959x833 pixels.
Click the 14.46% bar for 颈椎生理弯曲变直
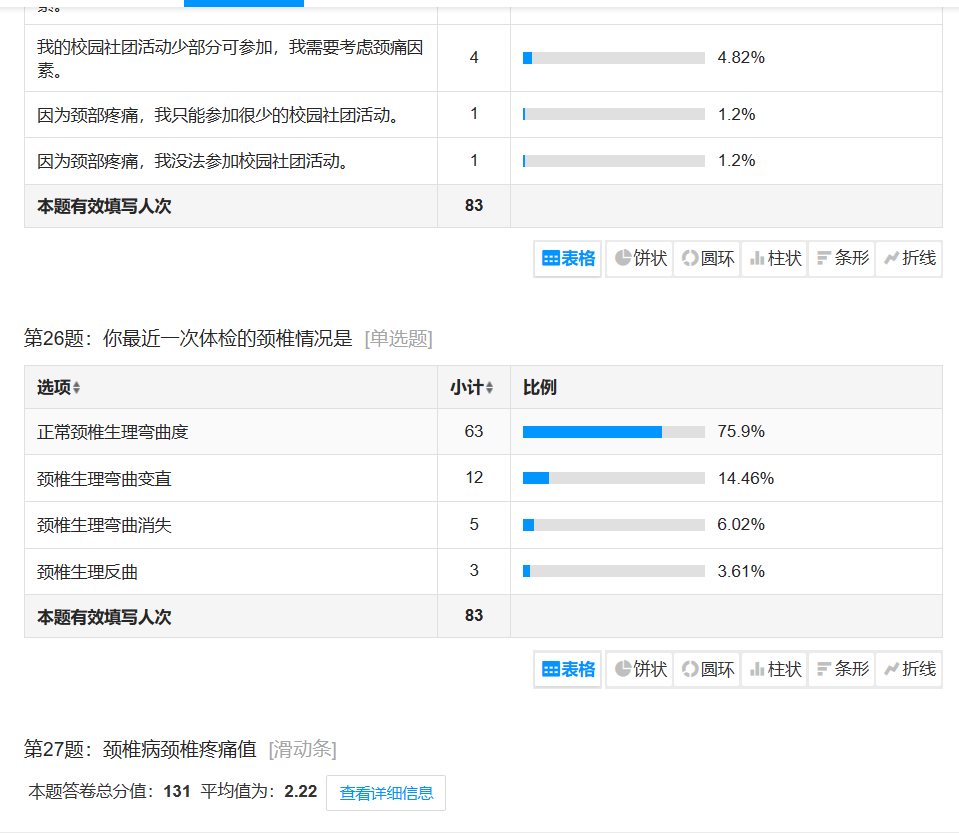coord(613,478)
